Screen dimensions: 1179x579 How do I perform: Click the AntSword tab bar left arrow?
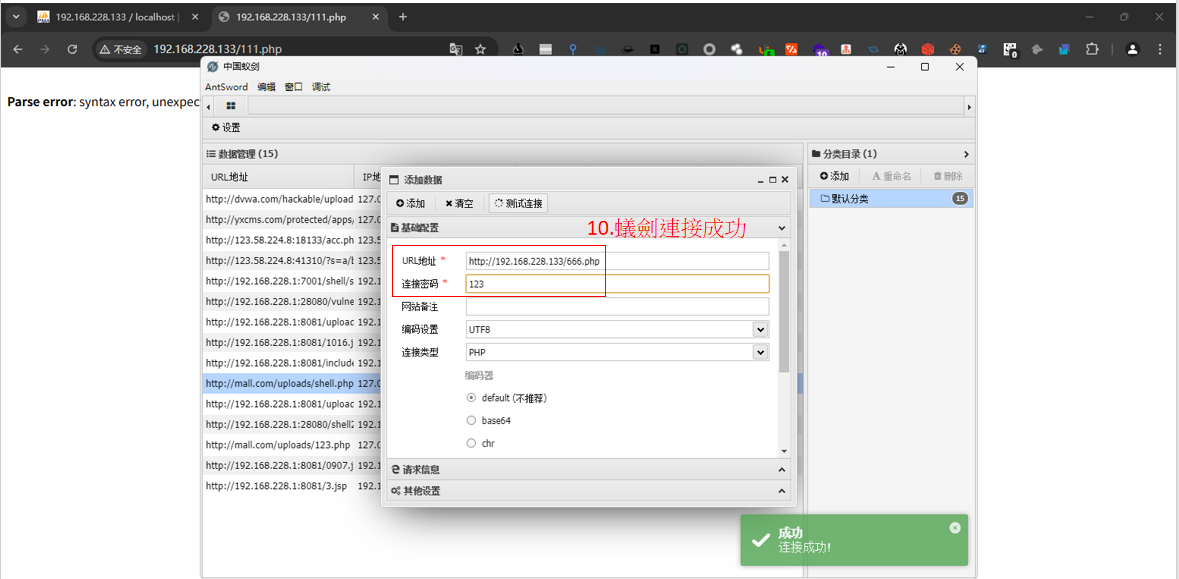[x=208, y=108]
